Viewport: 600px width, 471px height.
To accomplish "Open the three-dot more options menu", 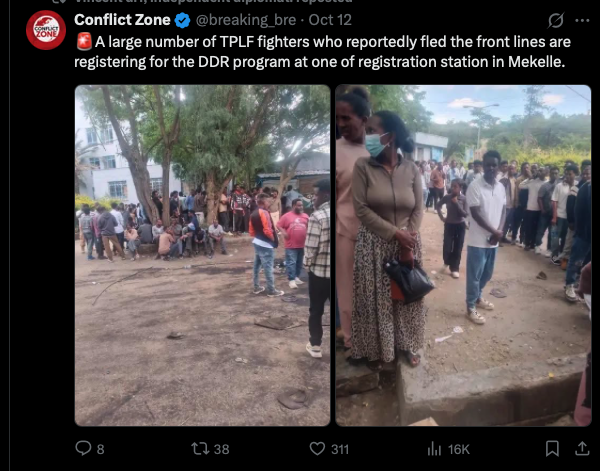I will [582, 20].
